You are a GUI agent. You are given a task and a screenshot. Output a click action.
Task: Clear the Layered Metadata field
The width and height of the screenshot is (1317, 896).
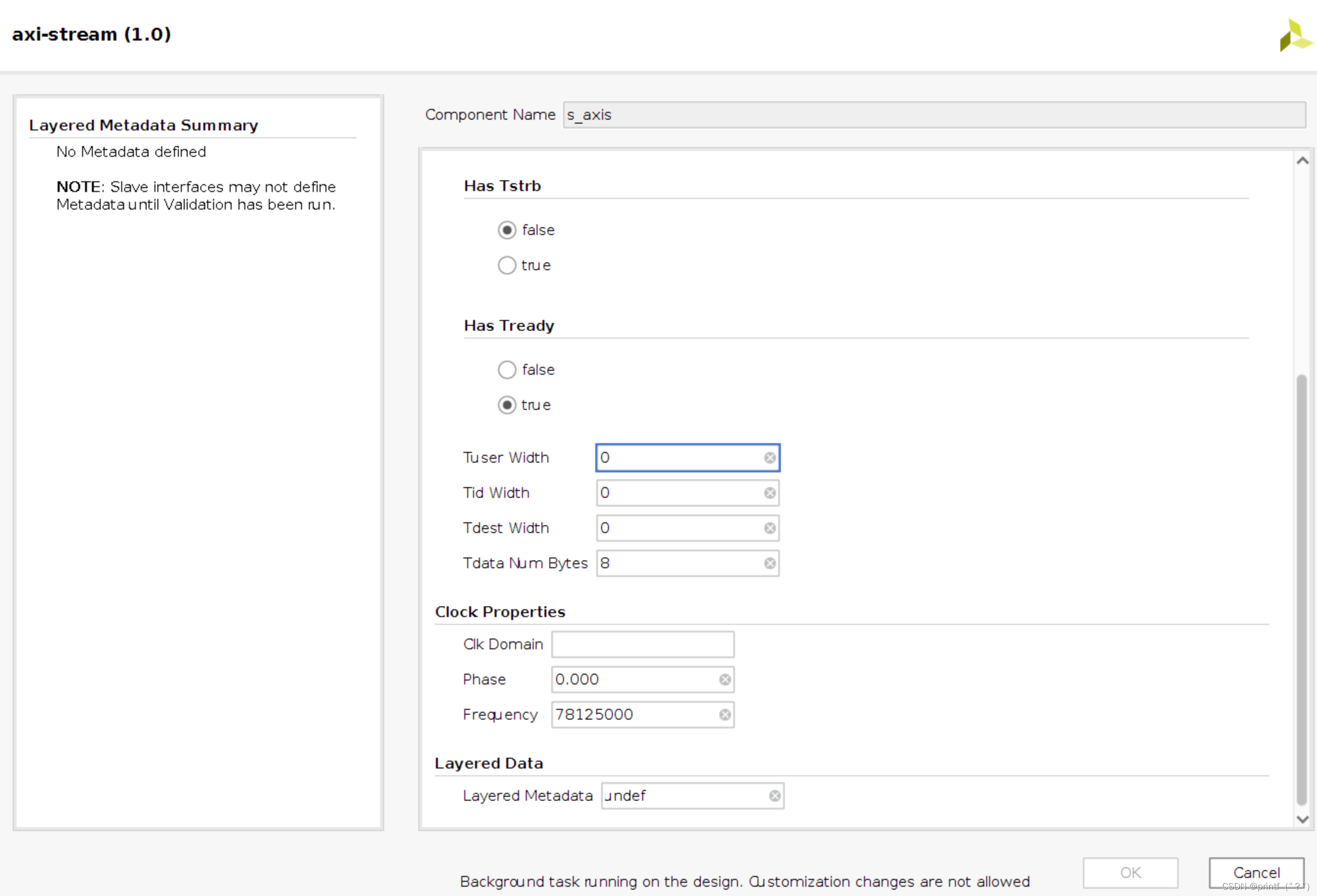click(774, 796)
